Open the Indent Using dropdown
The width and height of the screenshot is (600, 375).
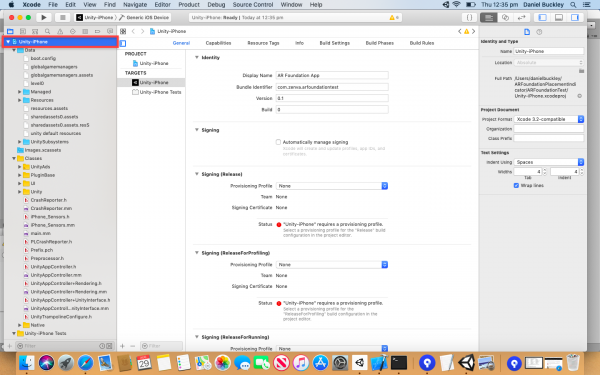tap(549, 162)
